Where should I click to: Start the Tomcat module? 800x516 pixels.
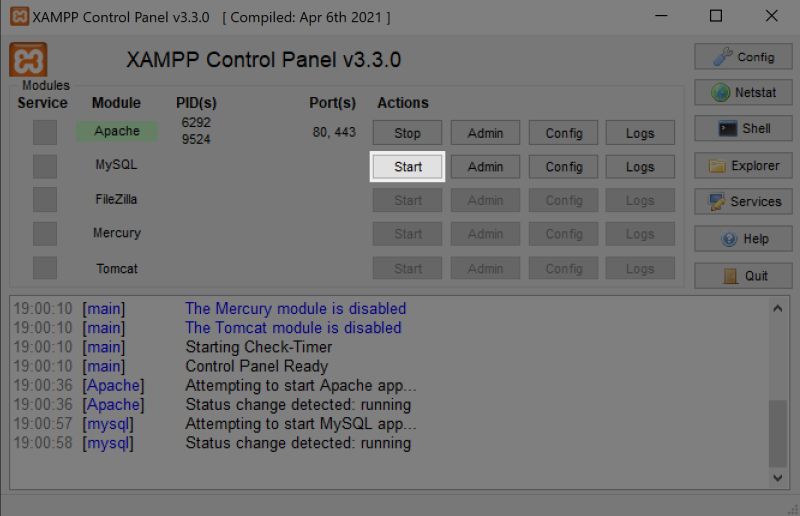(407, 268)
